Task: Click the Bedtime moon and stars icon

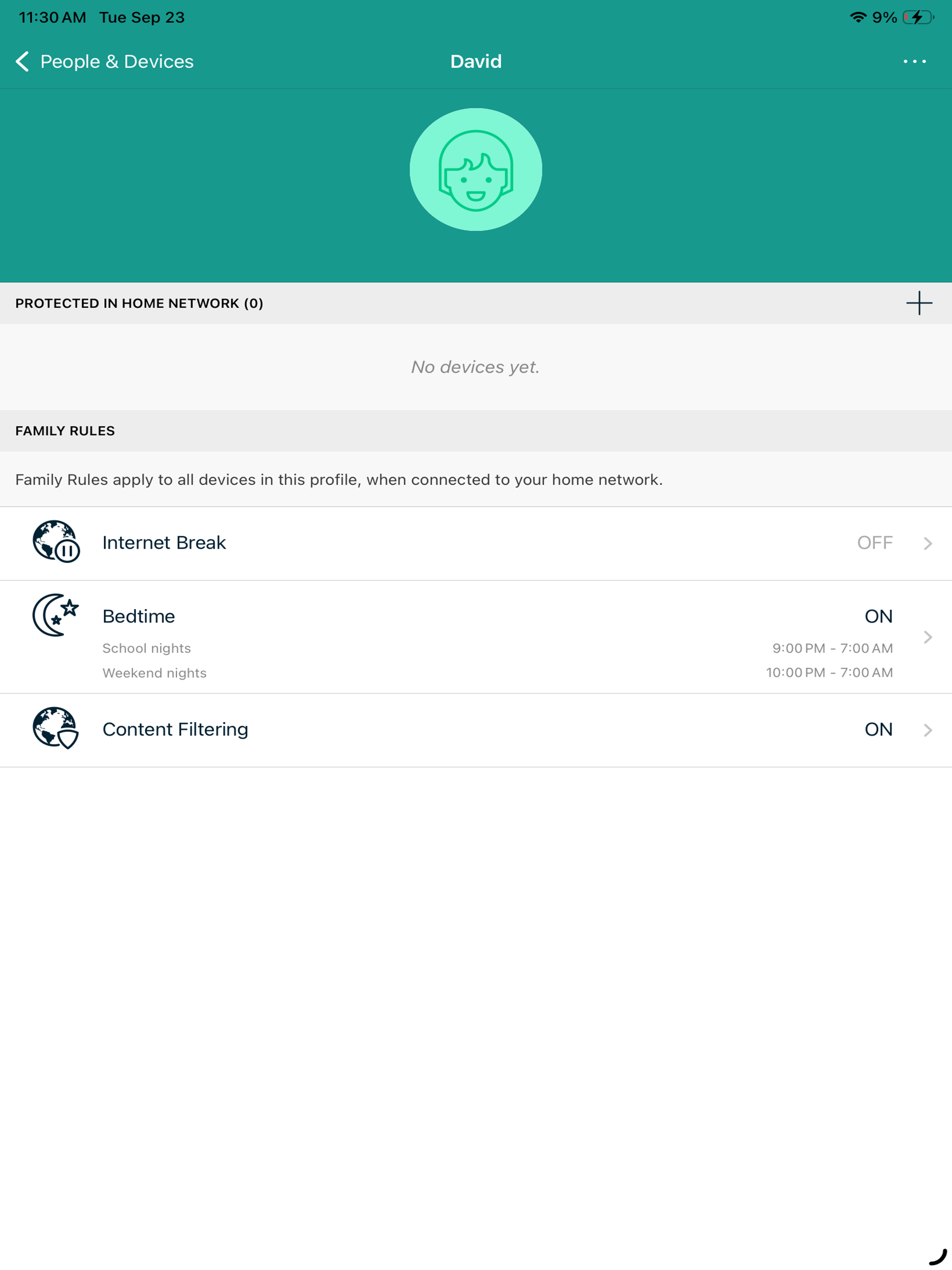Action: tap(56, 615)
